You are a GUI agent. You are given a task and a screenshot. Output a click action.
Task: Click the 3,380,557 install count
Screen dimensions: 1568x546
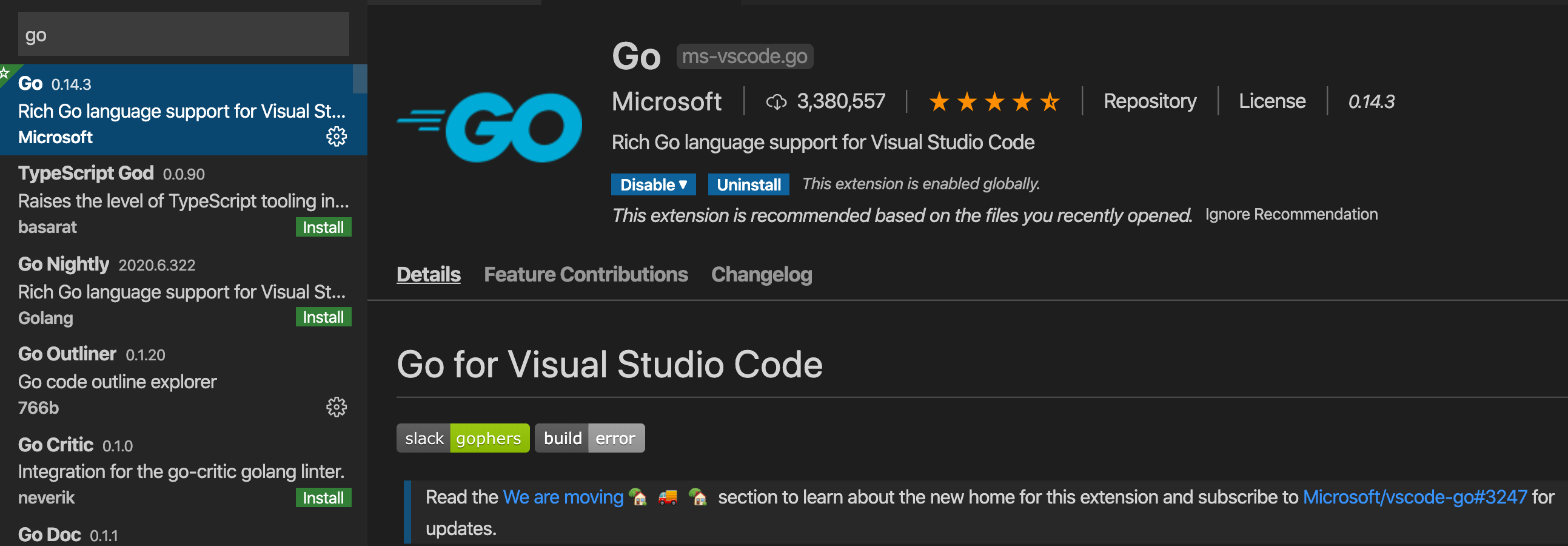(840, 101)
